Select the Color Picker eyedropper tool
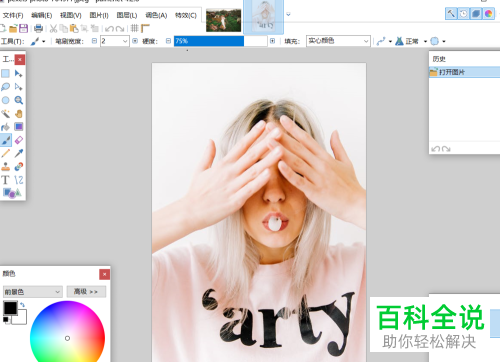Screen dimensions: 500x362 click(x=19, y=153)
